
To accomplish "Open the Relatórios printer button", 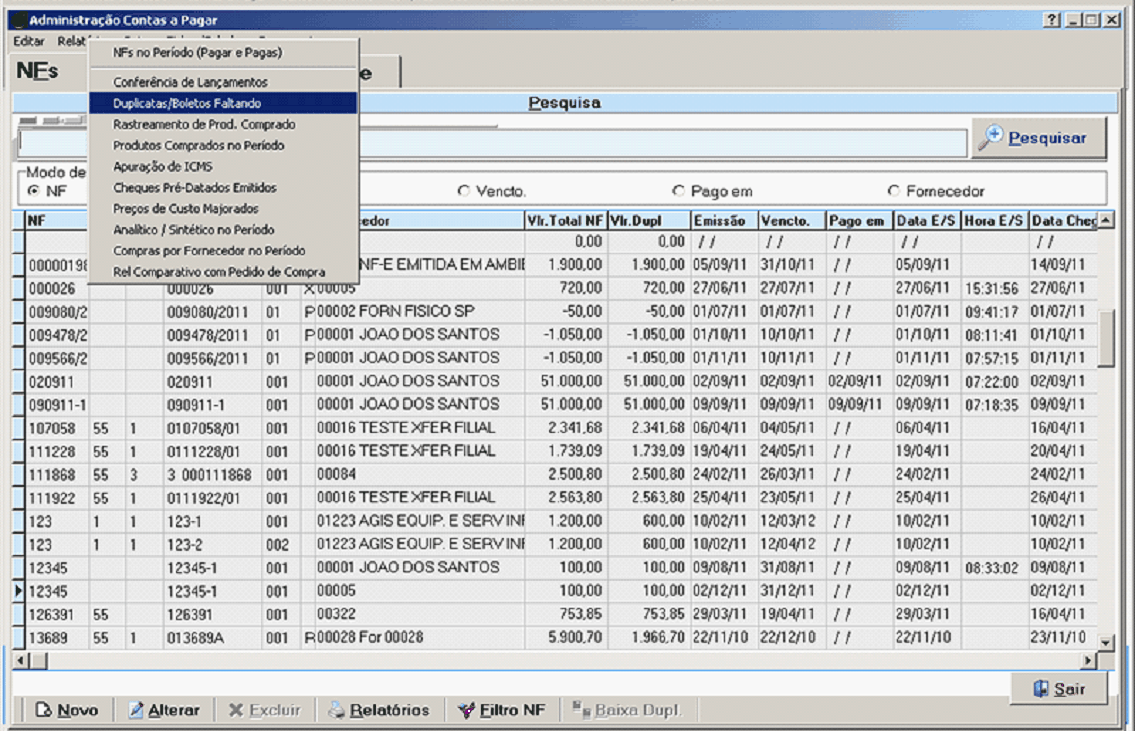I will point(379,710).
